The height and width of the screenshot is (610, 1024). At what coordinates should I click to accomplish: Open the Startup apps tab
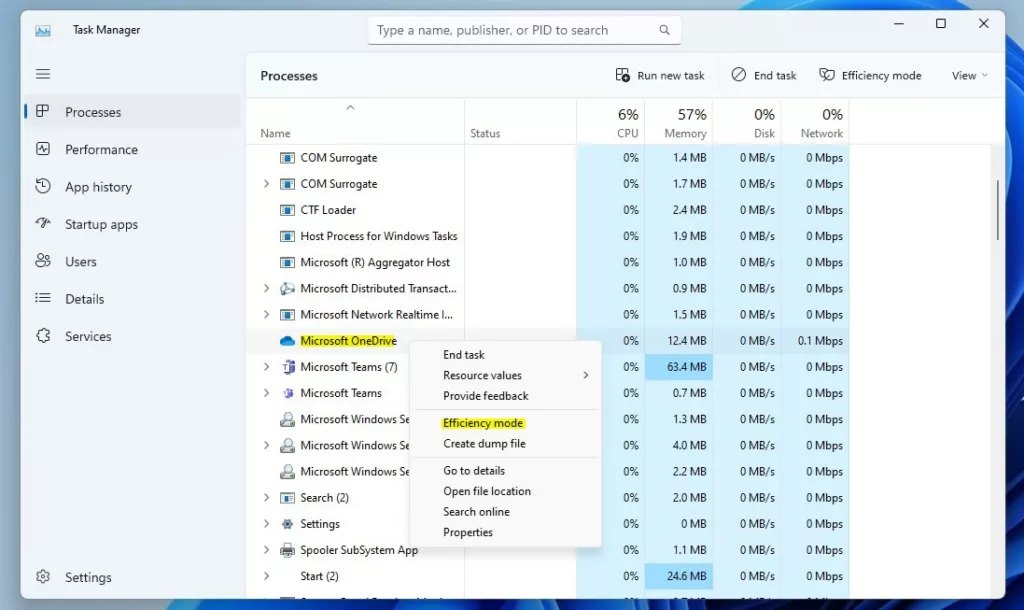coord(133,224)
